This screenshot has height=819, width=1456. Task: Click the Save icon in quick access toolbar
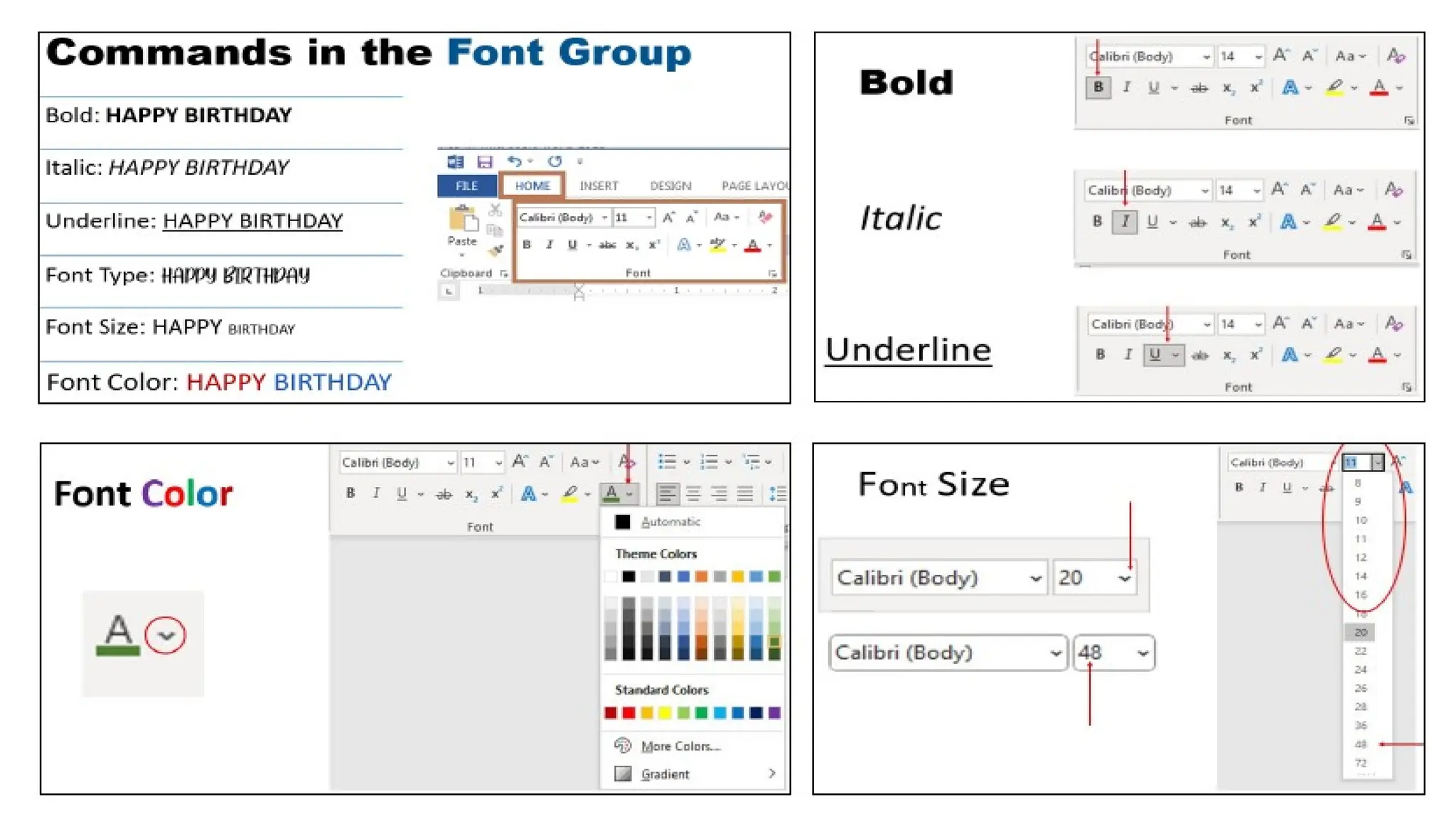click(x=485, y=162)
